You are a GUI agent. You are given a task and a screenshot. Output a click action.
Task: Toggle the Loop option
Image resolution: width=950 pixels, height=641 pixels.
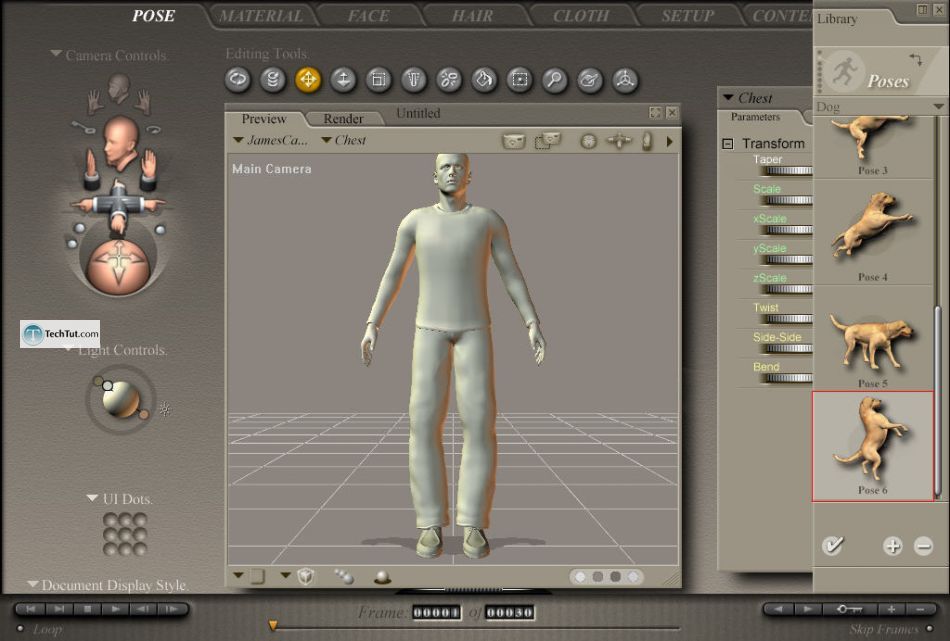pos(20,628)
